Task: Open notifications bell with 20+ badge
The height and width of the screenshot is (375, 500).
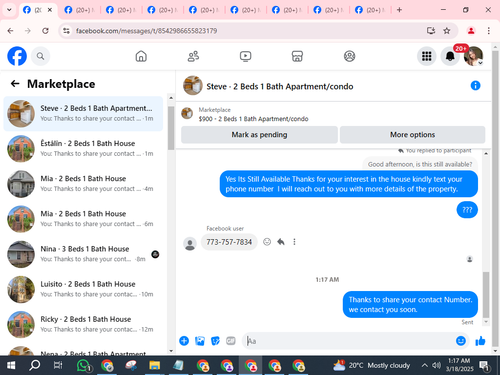Action: 450,56
